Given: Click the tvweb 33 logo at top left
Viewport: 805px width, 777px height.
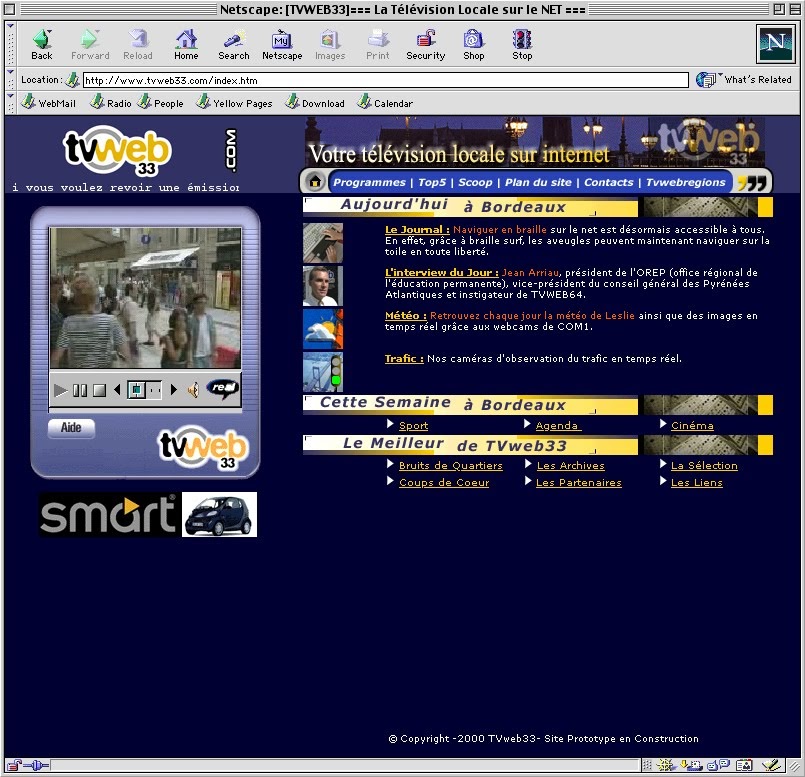Looking at the screenshot, I should pos(117,151).
